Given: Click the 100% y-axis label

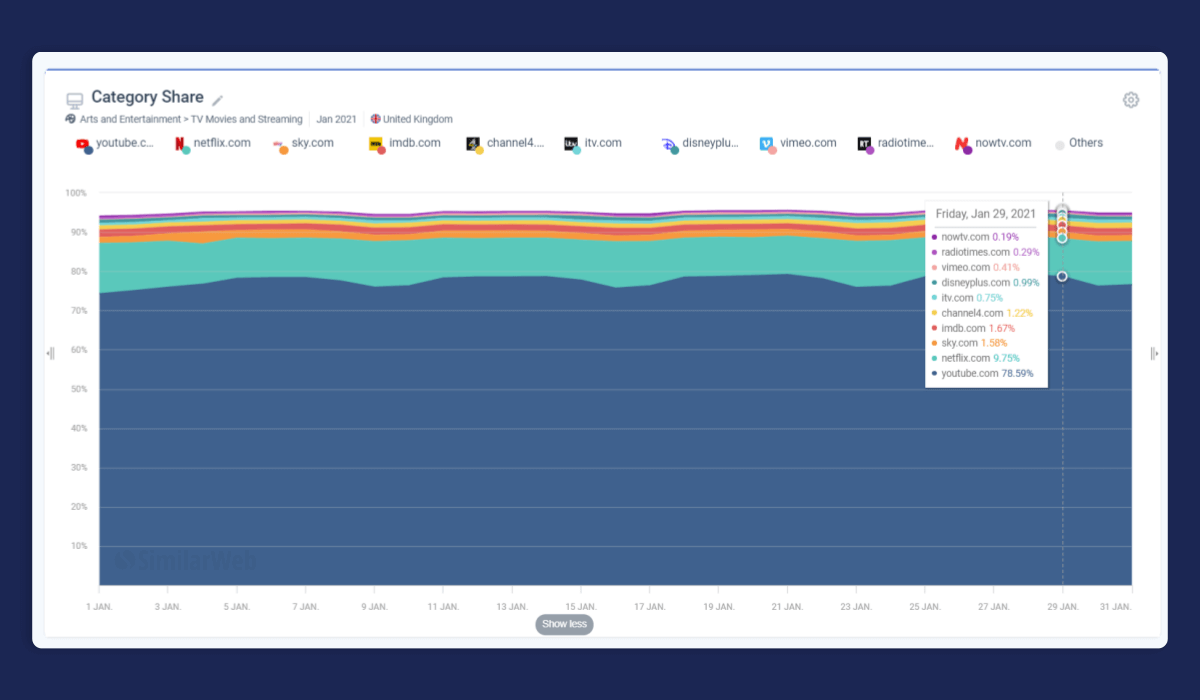Looking at the screenshot, I should point(76,193).
